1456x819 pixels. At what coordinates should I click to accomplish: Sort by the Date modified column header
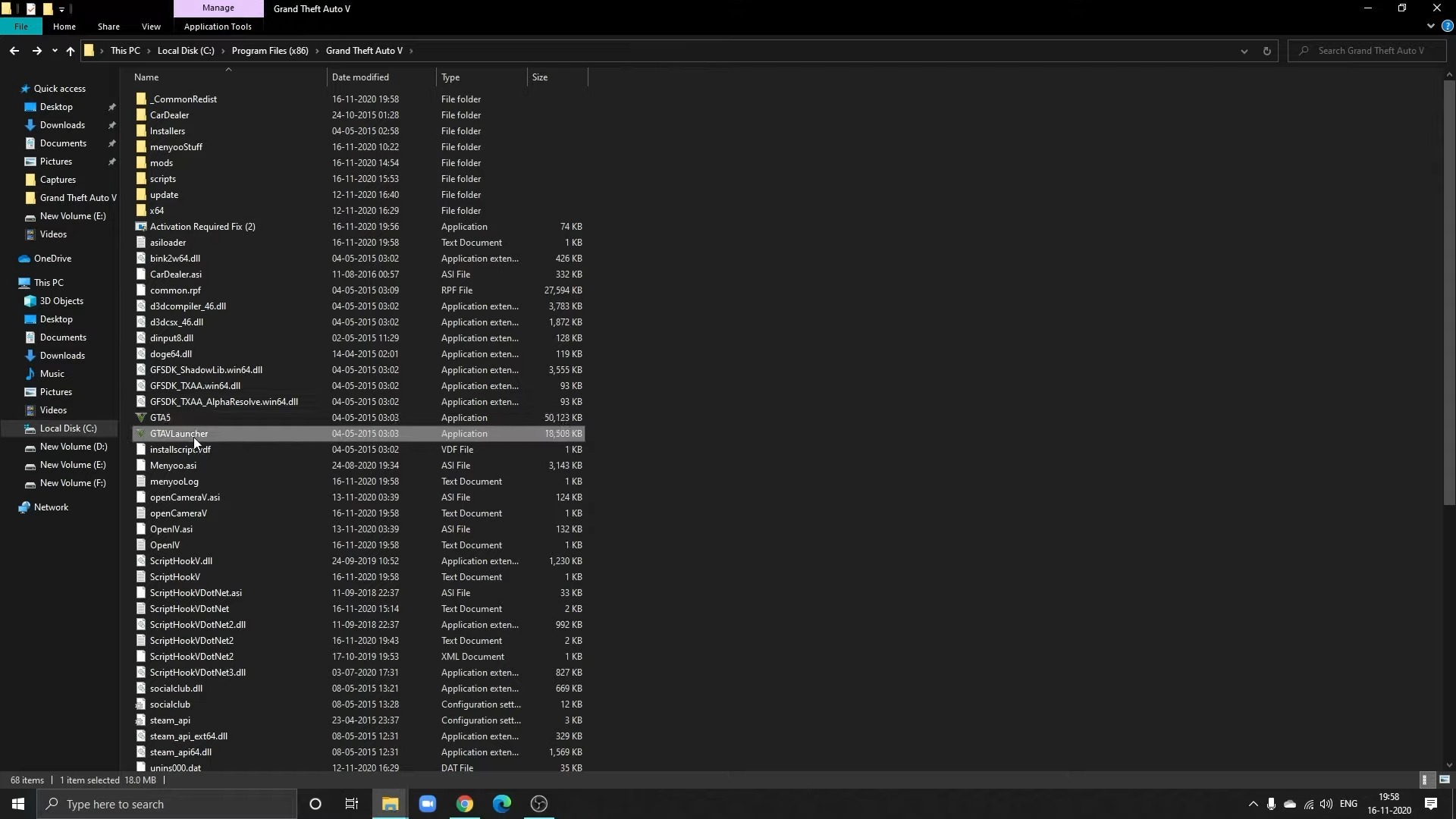pyautogui.click(x=382, y=77)
